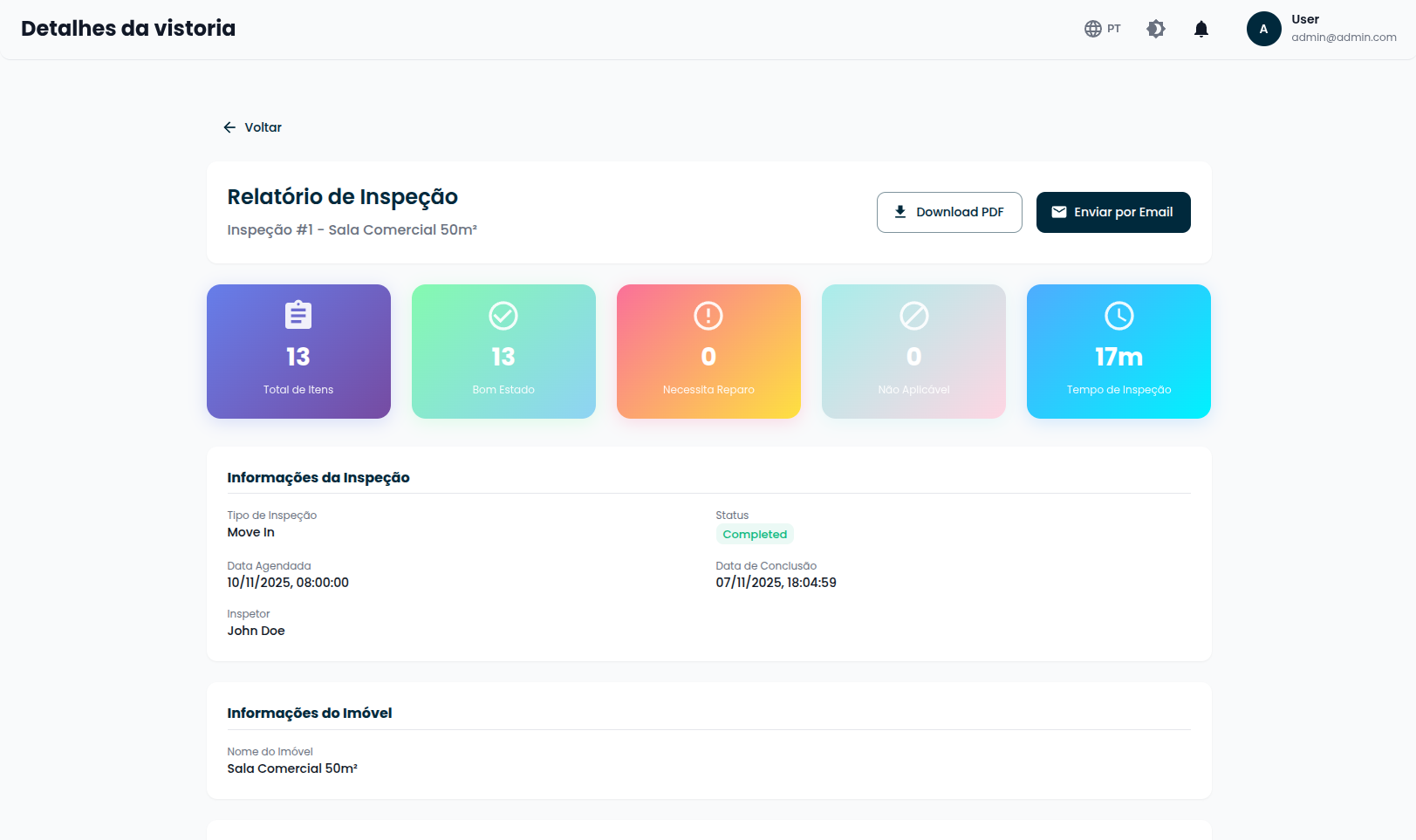Click the Informações da Inspeção section heading
Viewport: 1416px width, 840px height.
pyautogui.click(x=318, y=477)
